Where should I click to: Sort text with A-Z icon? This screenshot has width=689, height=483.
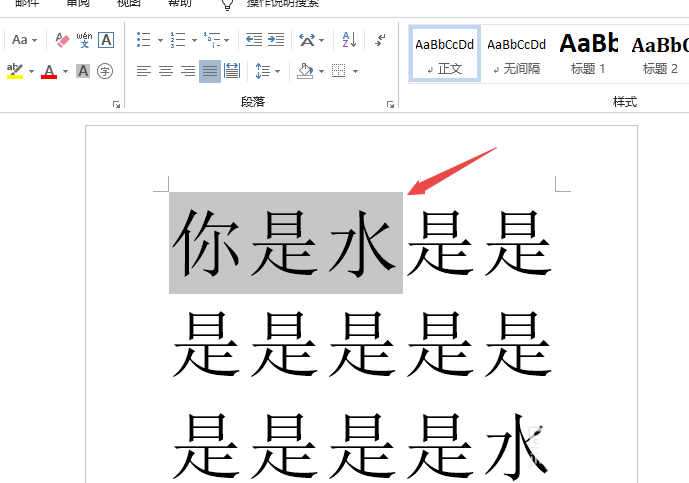[349, 40]
